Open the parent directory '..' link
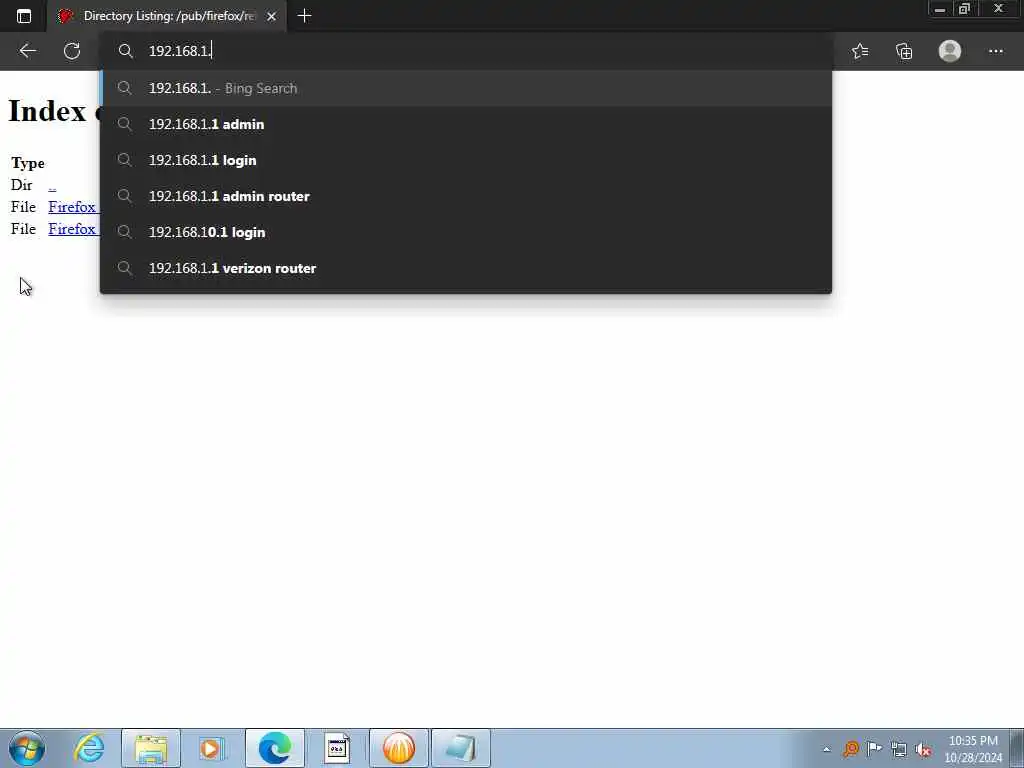The image size is (1024, 768). pos(52,185)
